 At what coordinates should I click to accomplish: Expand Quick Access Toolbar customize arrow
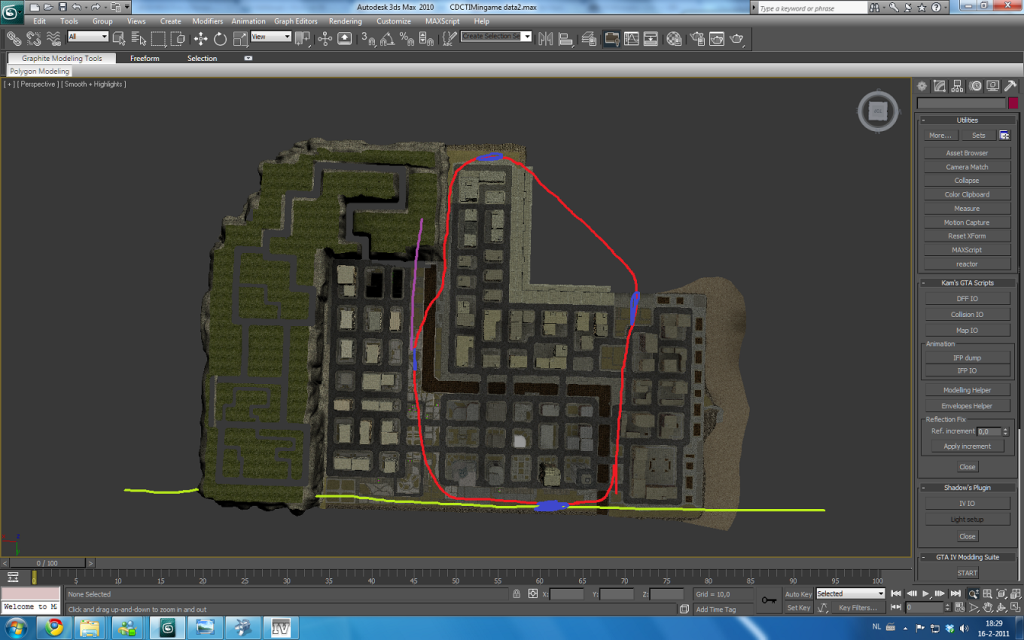pos(127,7)
